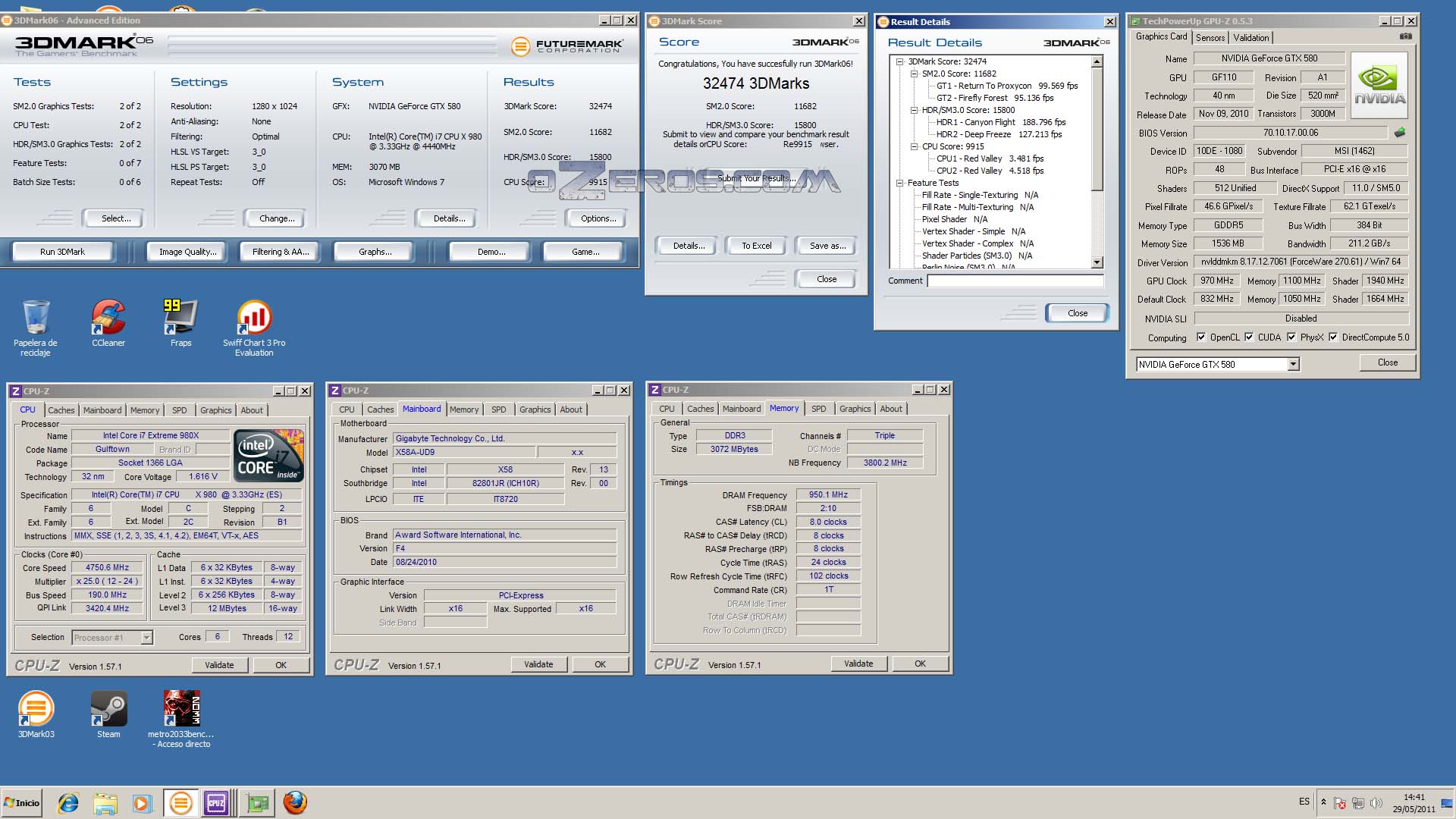Collapse the CPU Score tree node
Screen dimensions: 1456x819
click(915, 146)
